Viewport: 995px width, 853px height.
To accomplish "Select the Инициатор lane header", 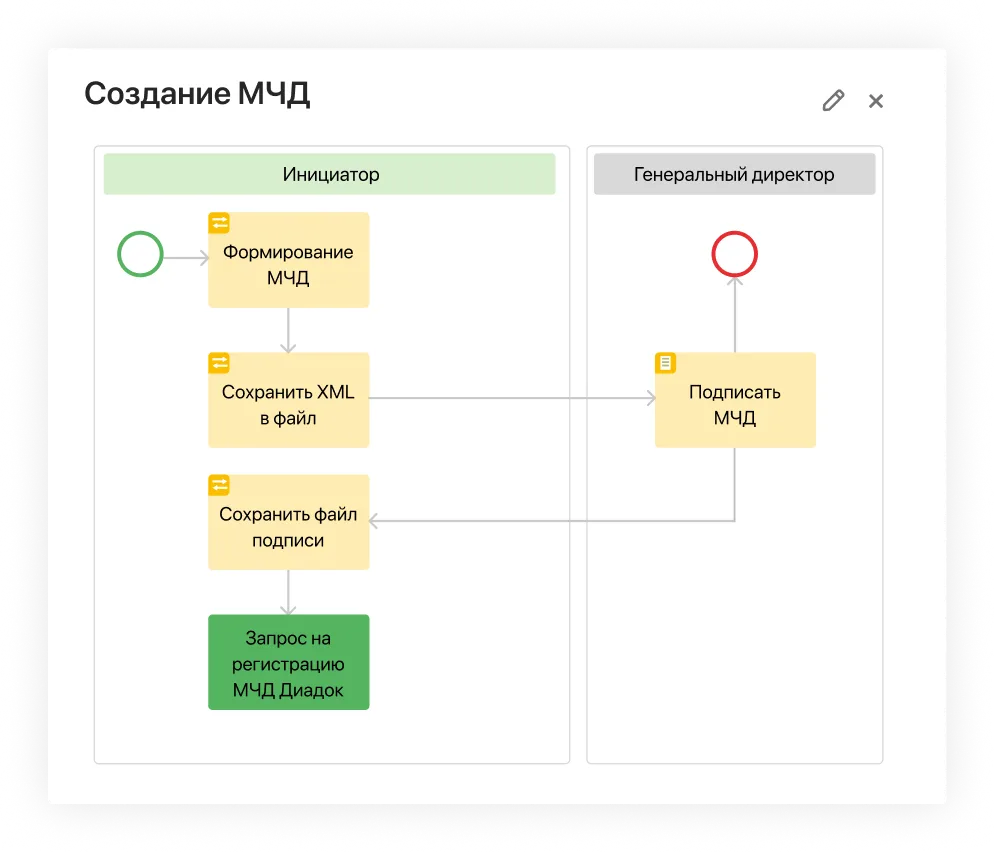I will pos(330,175).
